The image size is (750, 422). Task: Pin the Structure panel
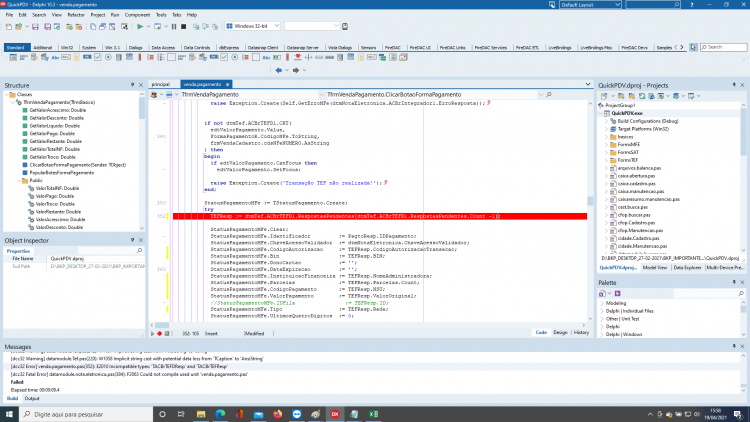[x=132, y=85]
